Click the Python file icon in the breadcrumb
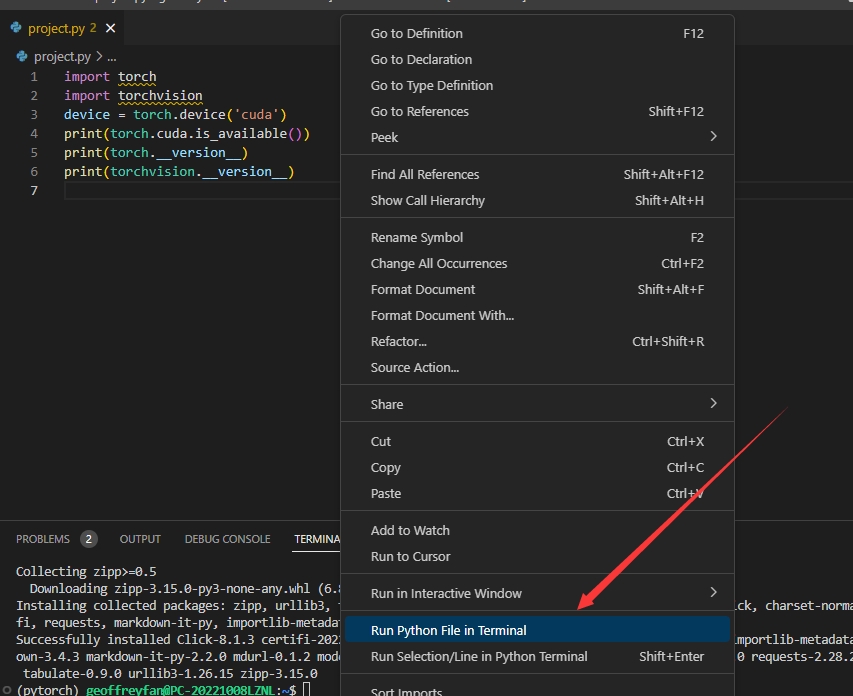 21,57
